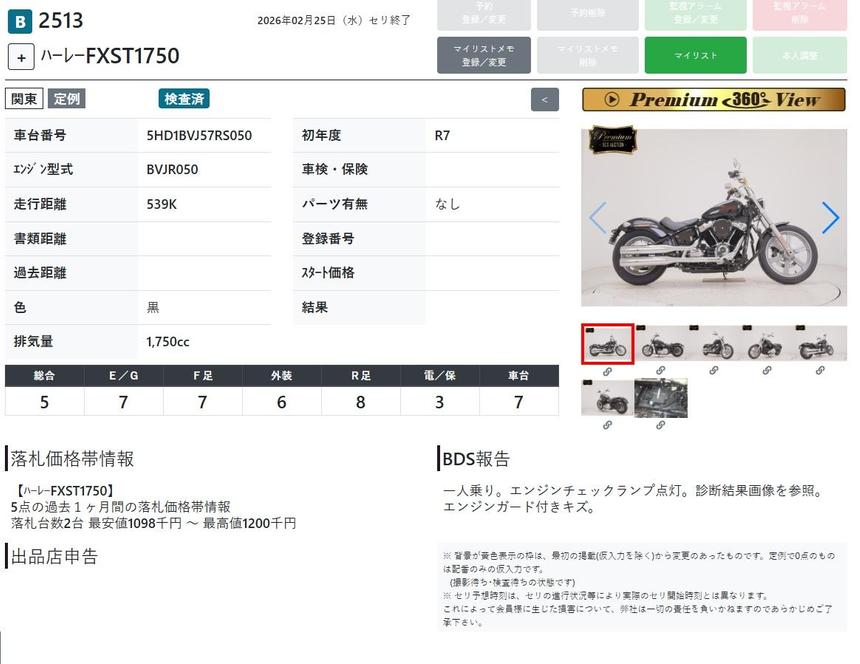Go to previous photo with left arrow
Screen dimensions: 860x664
(x=598, y=218)
